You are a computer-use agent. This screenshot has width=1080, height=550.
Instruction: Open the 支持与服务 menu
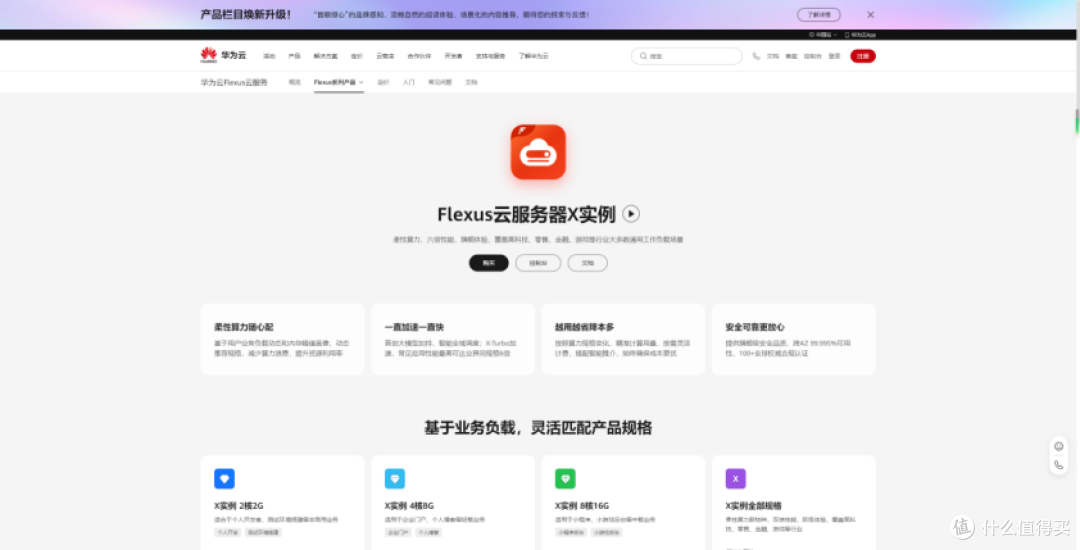tap(490, 56)
